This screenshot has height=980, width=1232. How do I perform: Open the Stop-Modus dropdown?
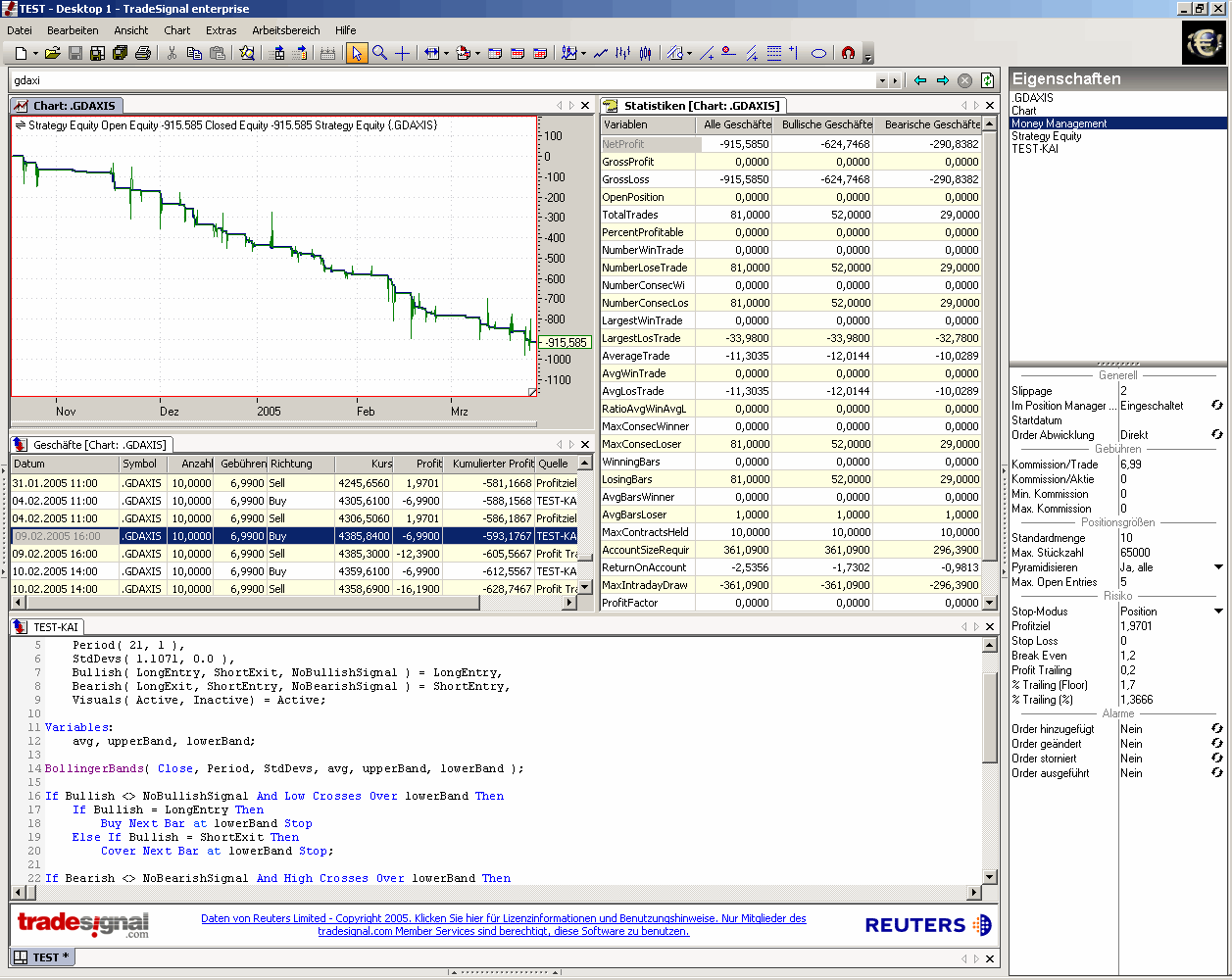[x=1218, y=611]
